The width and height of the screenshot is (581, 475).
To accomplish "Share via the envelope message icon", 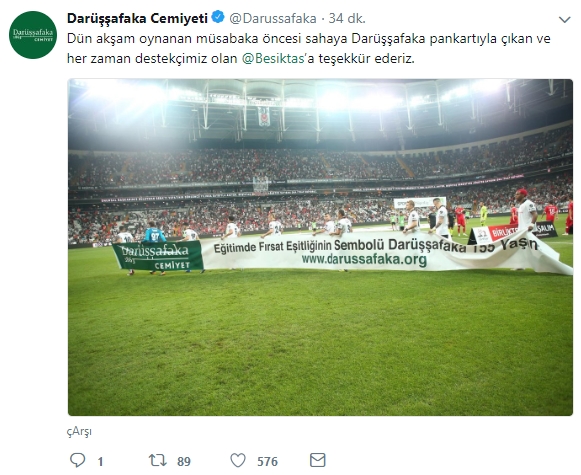I will (x=318, y=460).
